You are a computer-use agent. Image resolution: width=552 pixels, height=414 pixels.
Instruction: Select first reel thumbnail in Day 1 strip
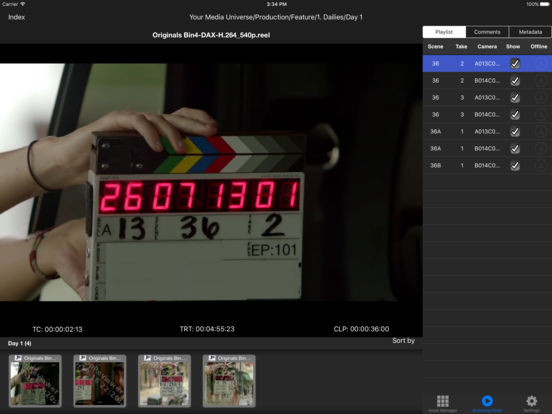[35, 381]
